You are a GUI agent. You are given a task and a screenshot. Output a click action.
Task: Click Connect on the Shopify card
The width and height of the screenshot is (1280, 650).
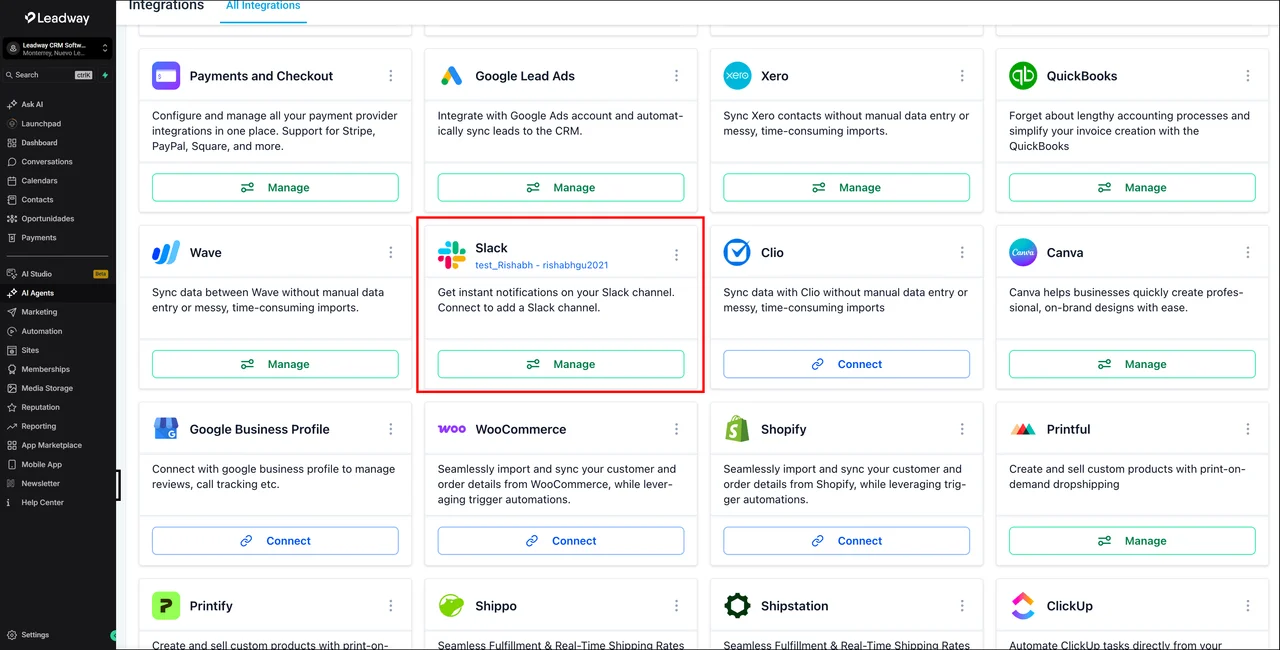[x=847, y=541]
